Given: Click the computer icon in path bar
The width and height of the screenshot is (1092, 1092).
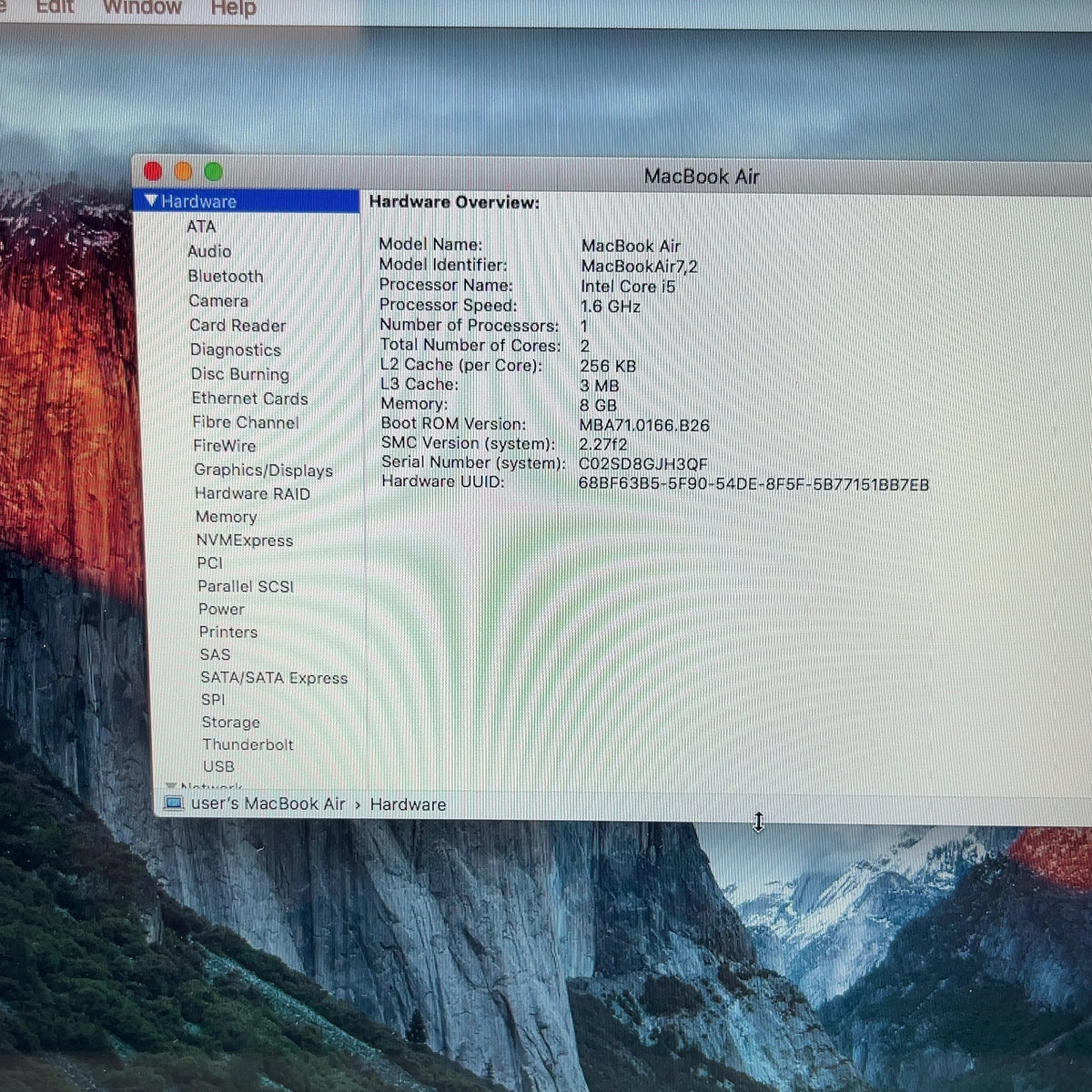Looking at the screenshot, I should point(173,804).
